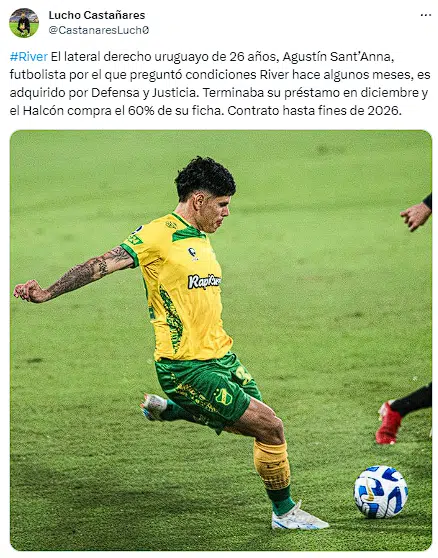The width and height of the screenshot is (438, 558).
Task: Click the words Defensa y Justicia
Action: coord(144,93)
